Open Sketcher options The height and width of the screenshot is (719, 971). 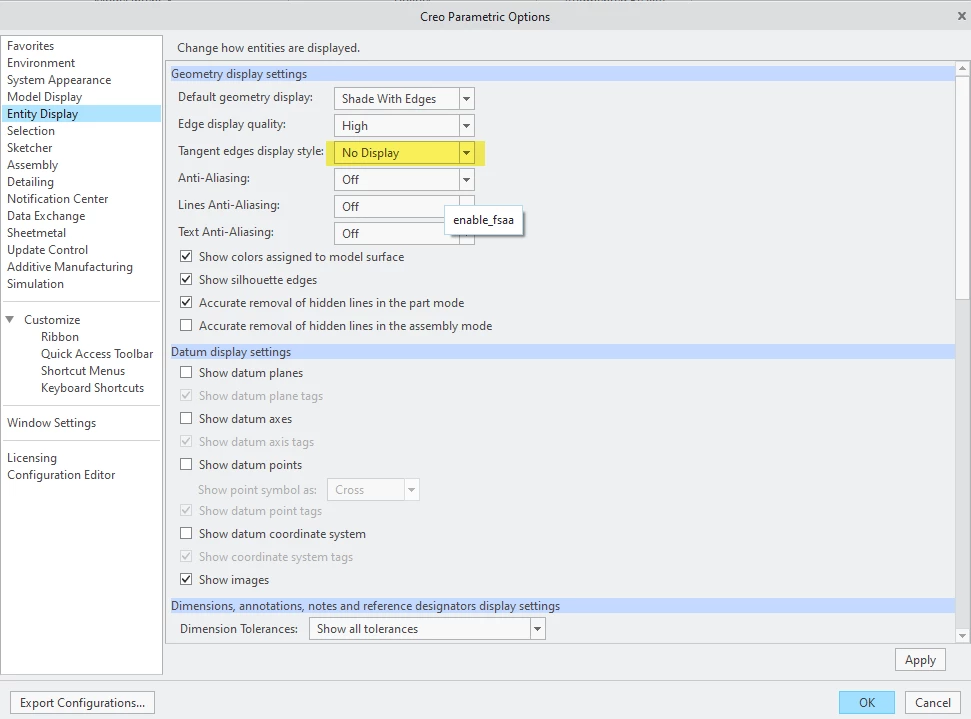(30, 148)
